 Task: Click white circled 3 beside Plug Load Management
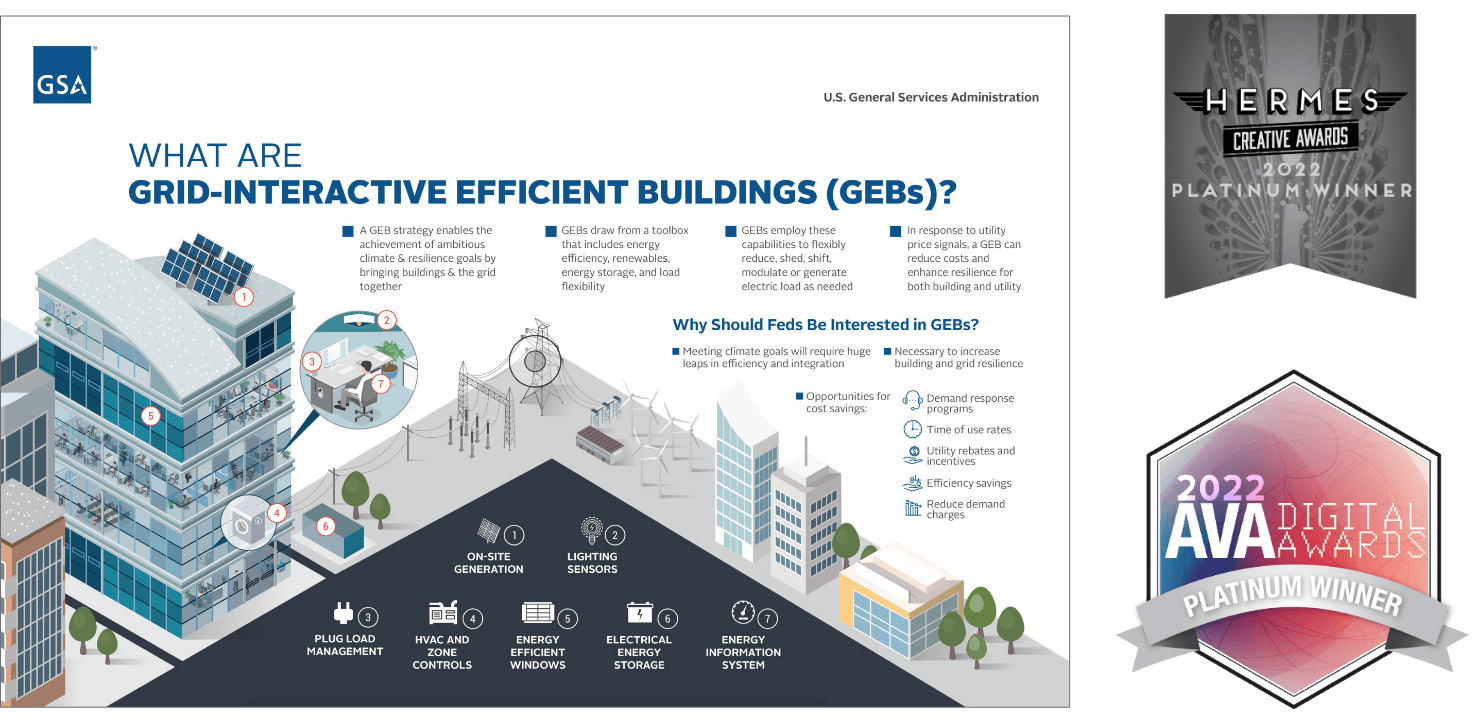click(369, 617)
